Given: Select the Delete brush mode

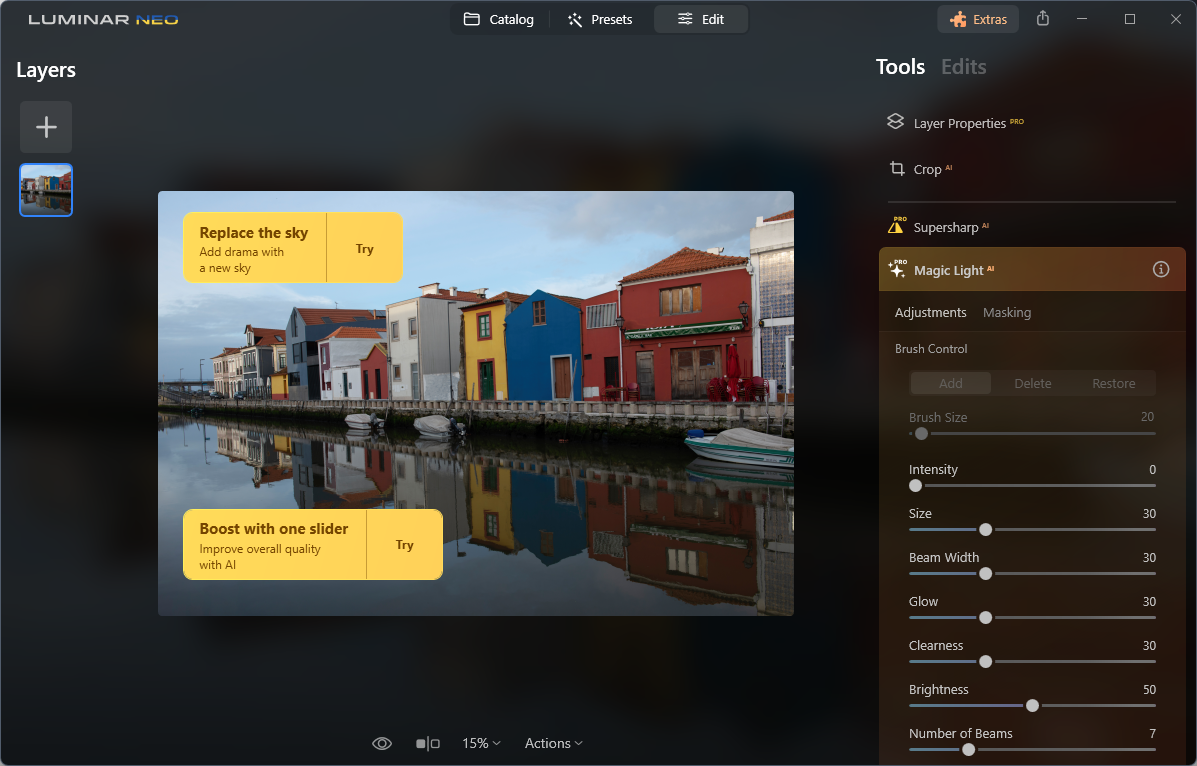Looking at the screenshot, I should (1032, 383).
